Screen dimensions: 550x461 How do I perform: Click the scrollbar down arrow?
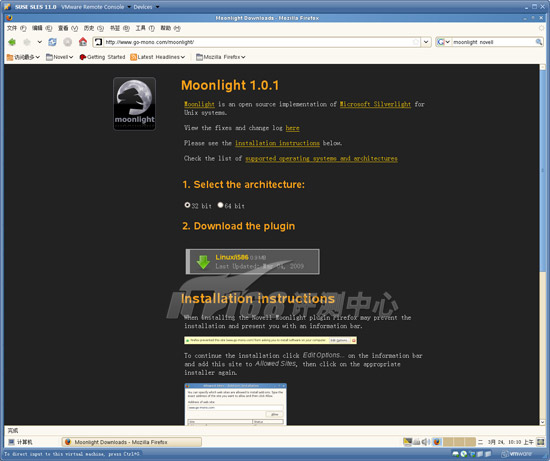[x=543, y=422]
